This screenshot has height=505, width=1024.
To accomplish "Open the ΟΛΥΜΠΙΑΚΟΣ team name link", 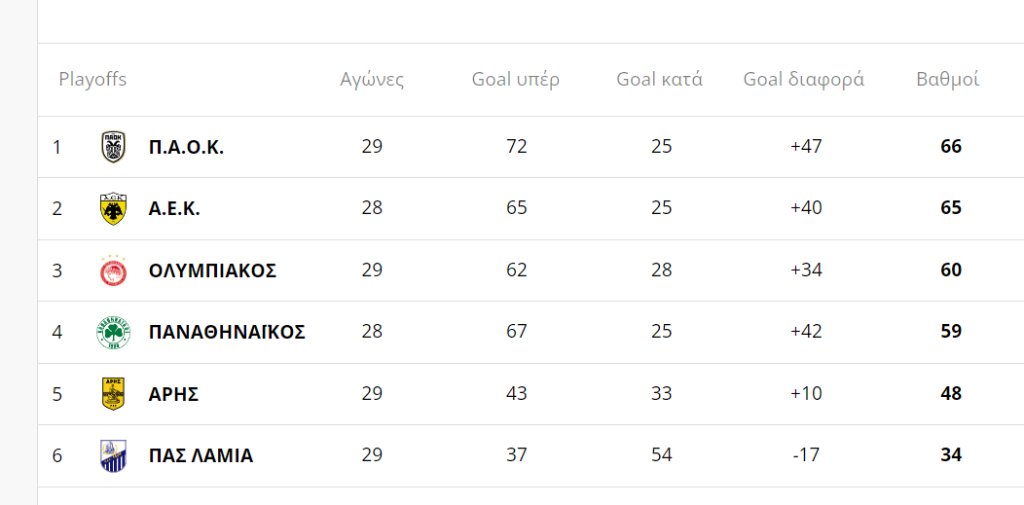I will click(x=212, y=271).
